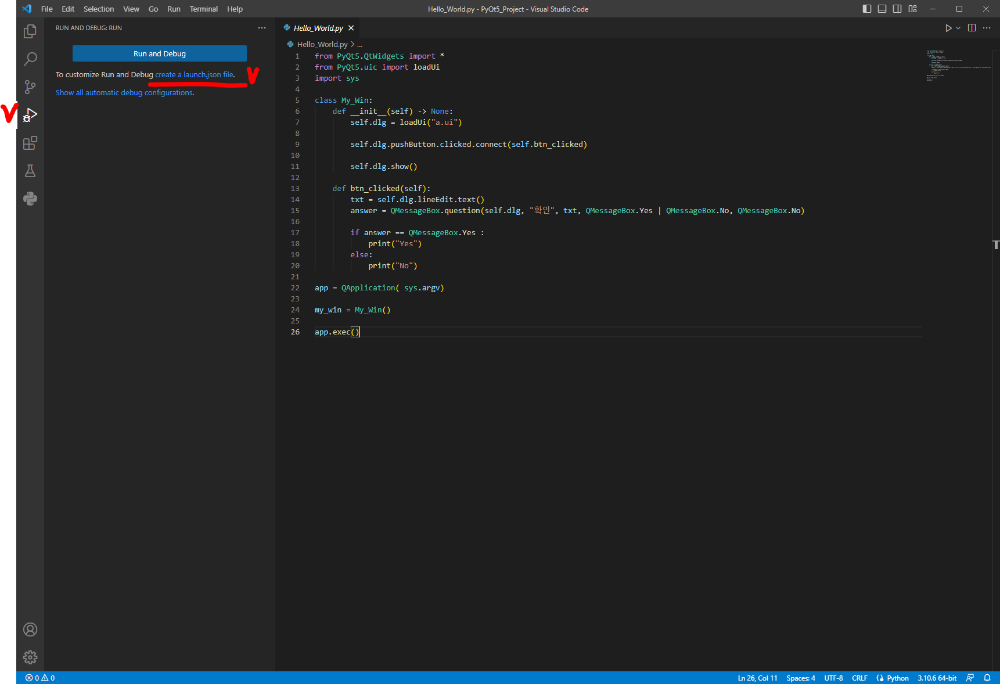Image resolution: width=1000 pixels, height=684 pixels.
Task: Select the Run and Debug activity icon
Action: (x=30, y=115)
